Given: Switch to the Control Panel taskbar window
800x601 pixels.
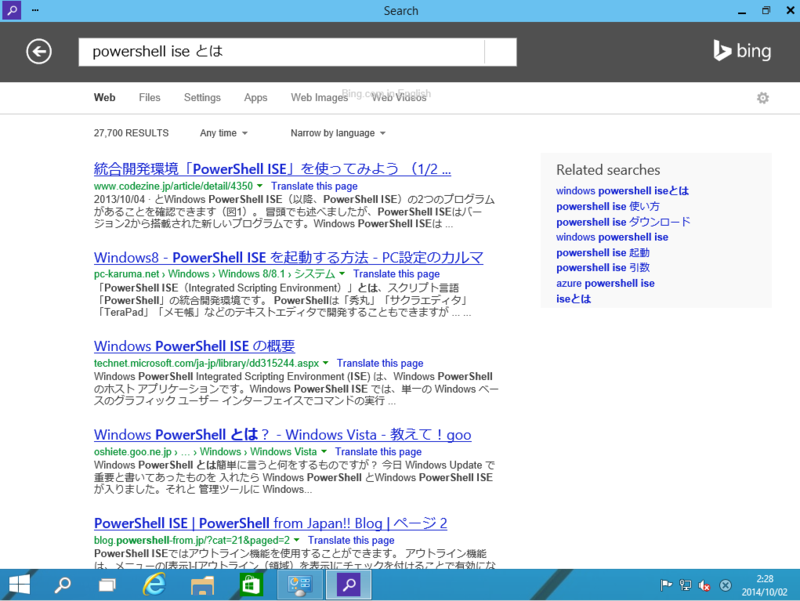Looking at the screenshot, I should point(299,585).
